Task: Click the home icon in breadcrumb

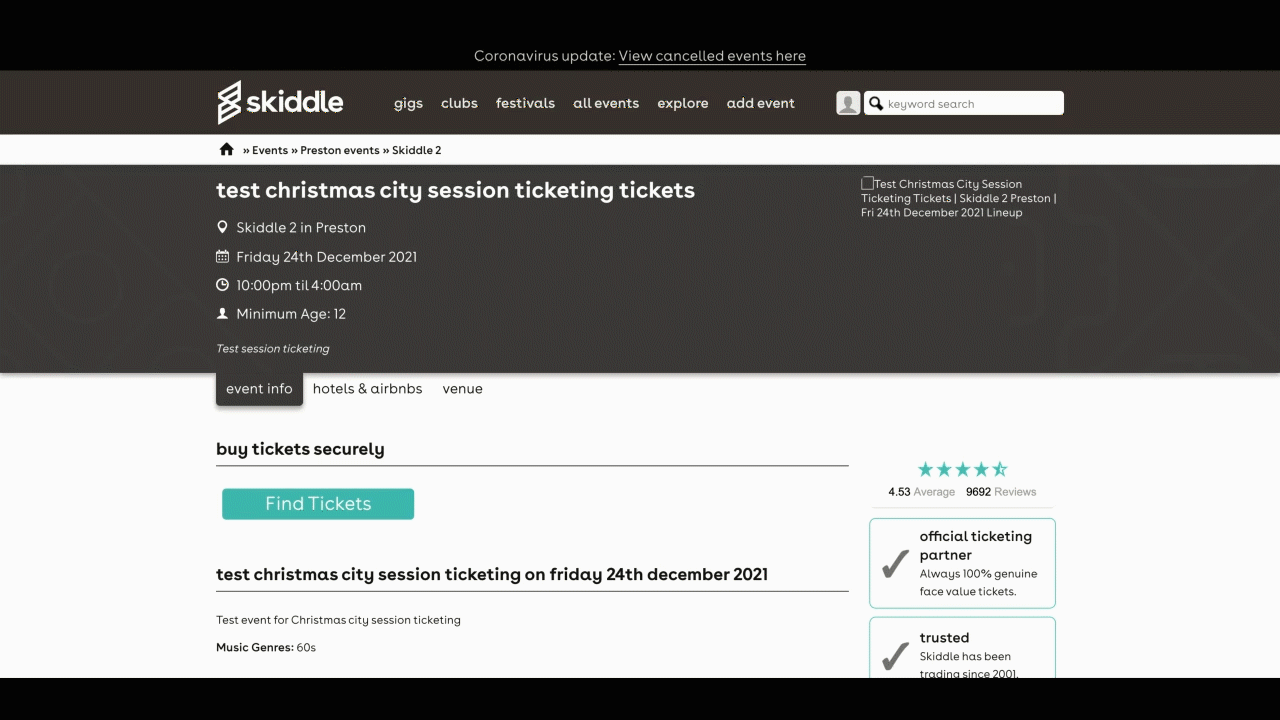Action: (227, 150)
